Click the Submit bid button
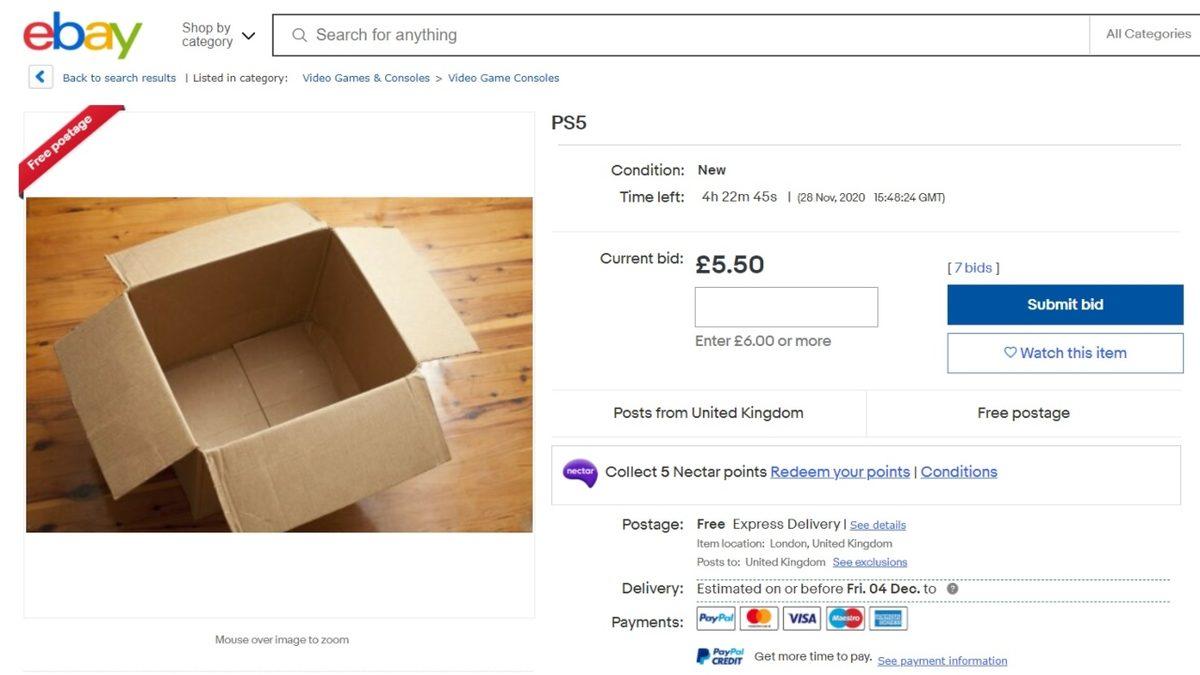The height and width of the screenshot is (675, 1200). click(1064, 304)
